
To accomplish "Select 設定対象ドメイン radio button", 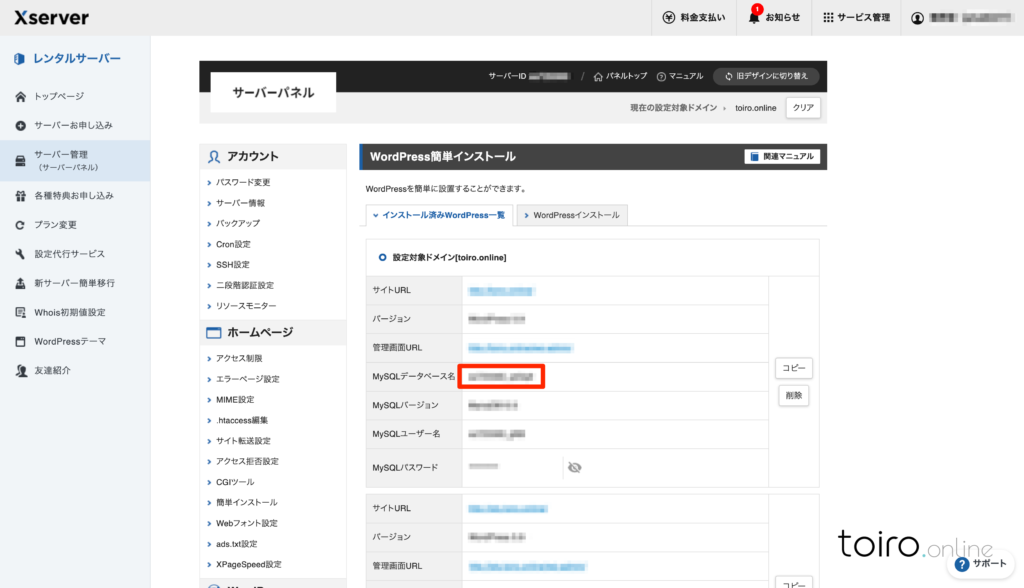I will coord(382,257).
